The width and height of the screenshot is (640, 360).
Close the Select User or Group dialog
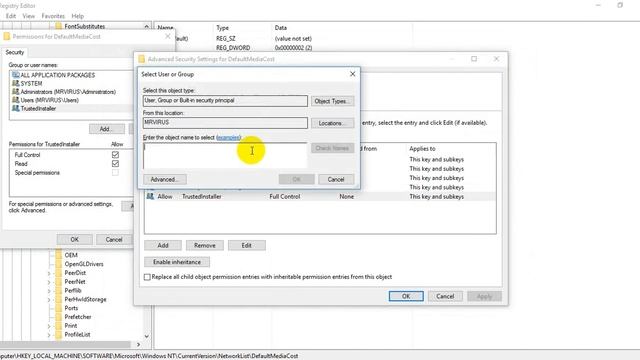click(x=353, y=74)
